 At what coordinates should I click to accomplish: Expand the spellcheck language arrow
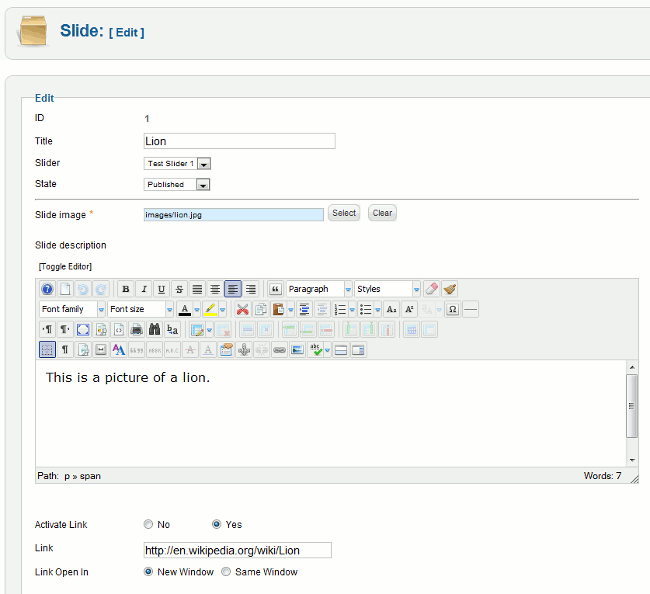click(x=327, y=350)
